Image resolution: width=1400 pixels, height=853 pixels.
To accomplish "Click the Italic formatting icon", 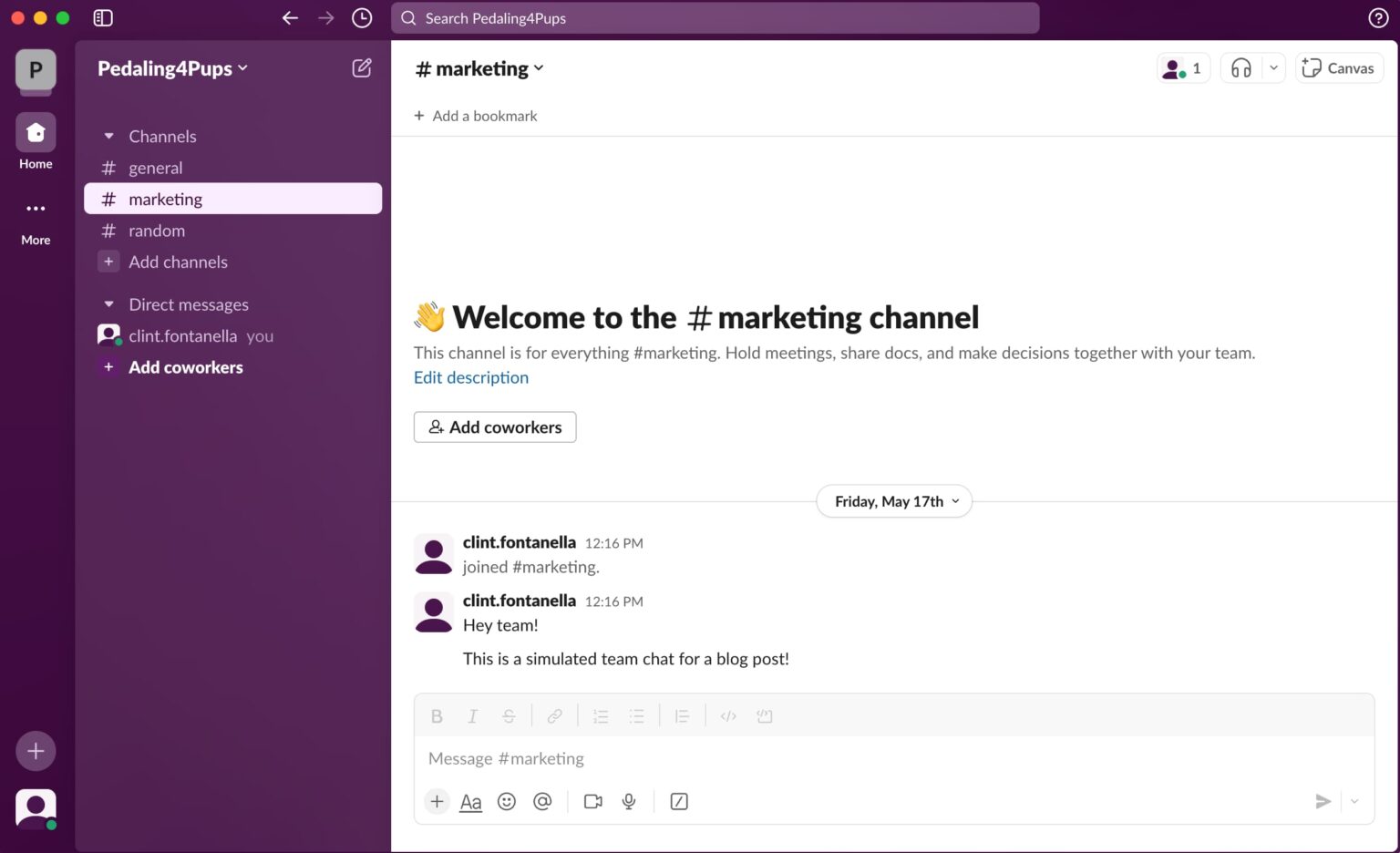I will coord(472,716).
